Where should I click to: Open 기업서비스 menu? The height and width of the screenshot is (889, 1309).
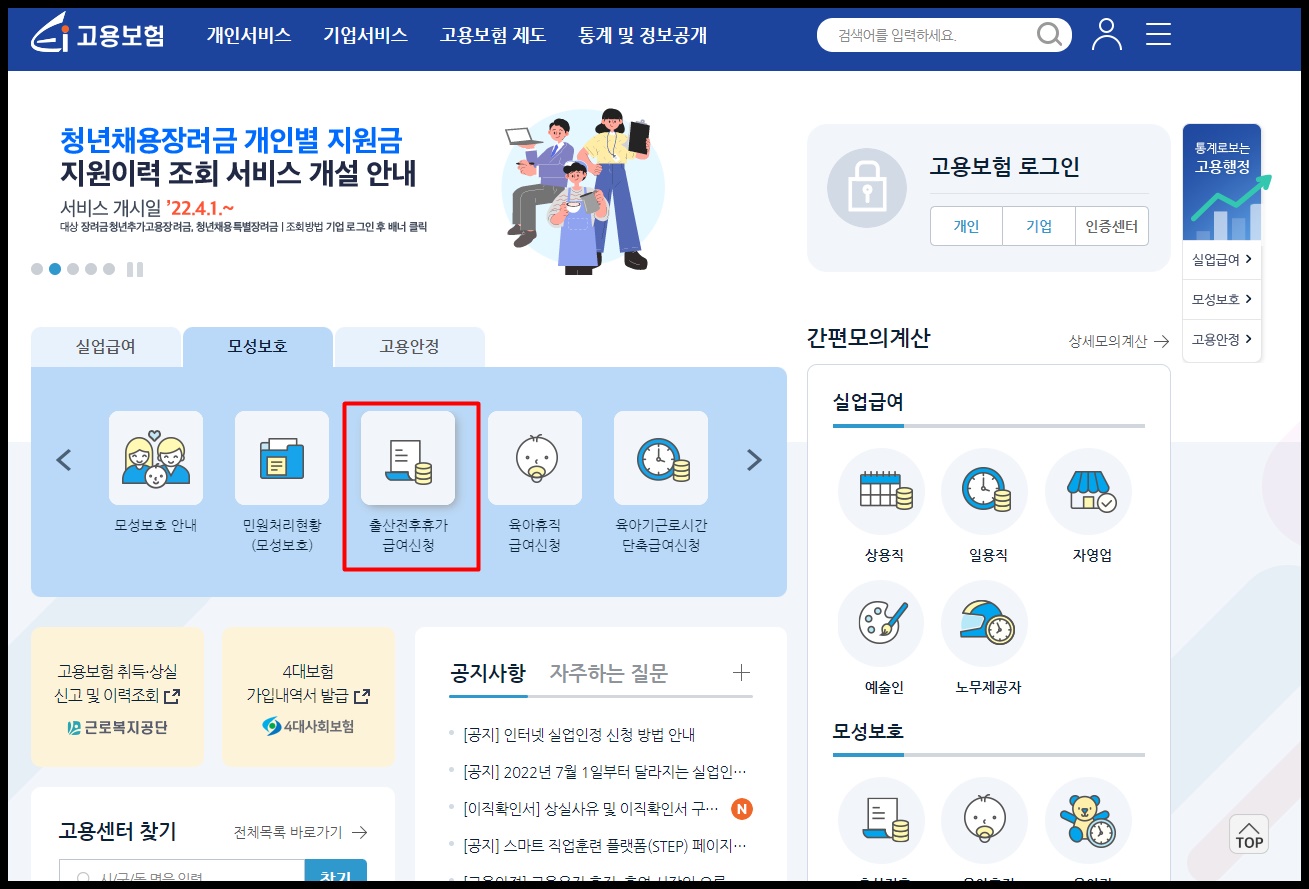366,35
